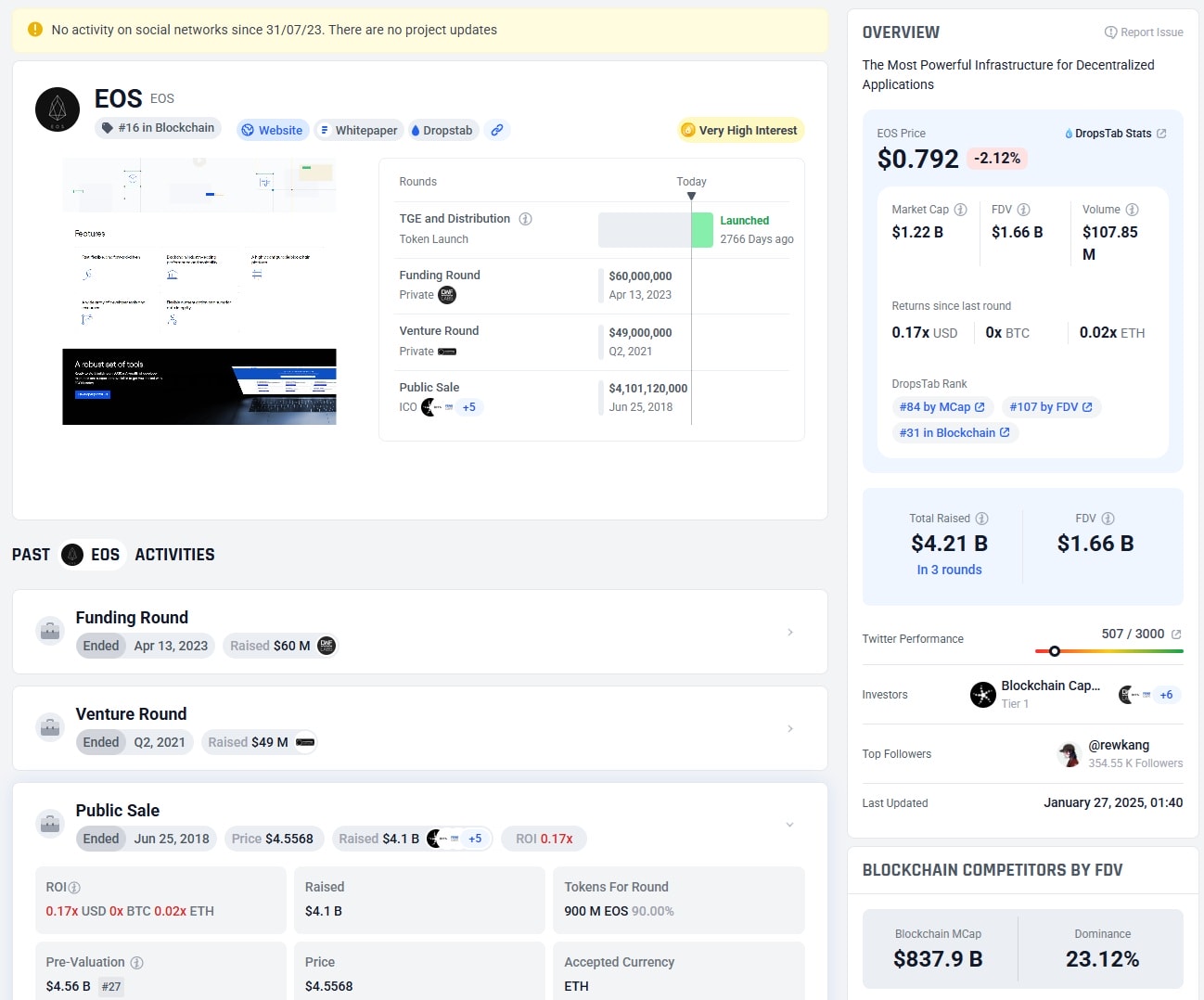Click the TGE and Distribution info icon
This screenshot has width=1204, height=1000.
pos(525,219)
